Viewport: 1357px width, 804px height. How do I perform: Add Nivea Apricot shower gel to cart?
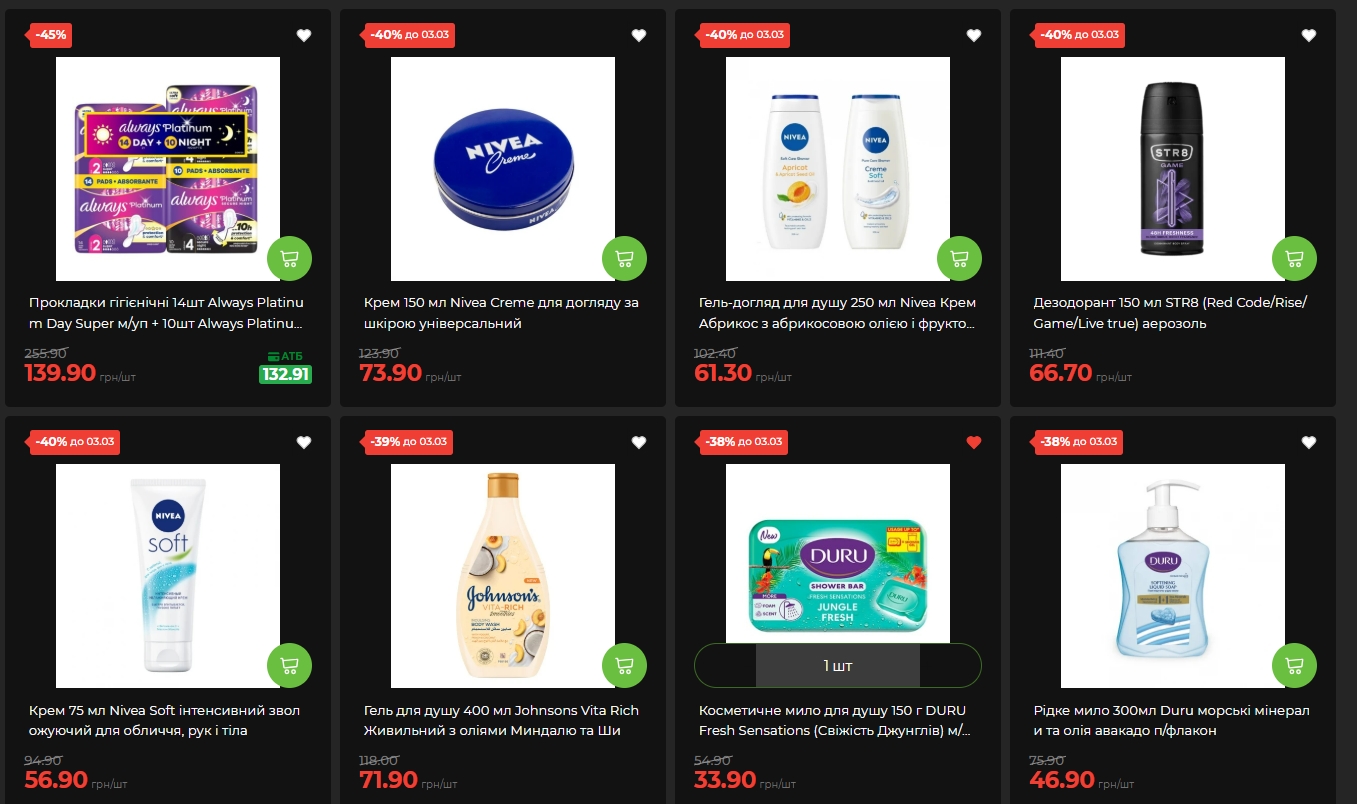[x=959, y=259]
